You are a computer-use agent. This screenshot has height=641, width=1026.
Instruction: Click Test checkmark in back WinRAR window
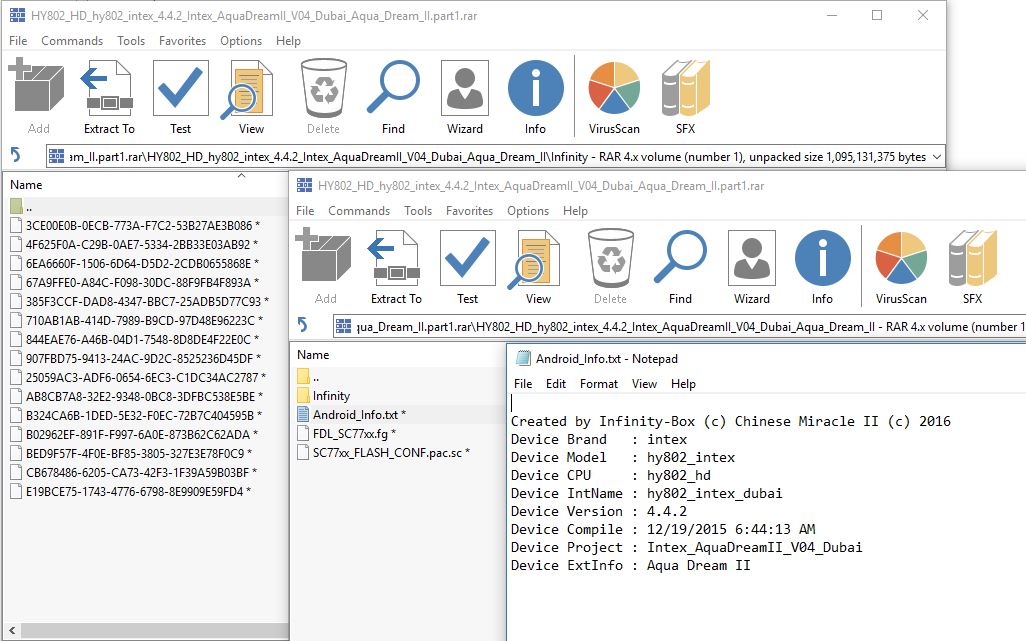click(180, 88)
